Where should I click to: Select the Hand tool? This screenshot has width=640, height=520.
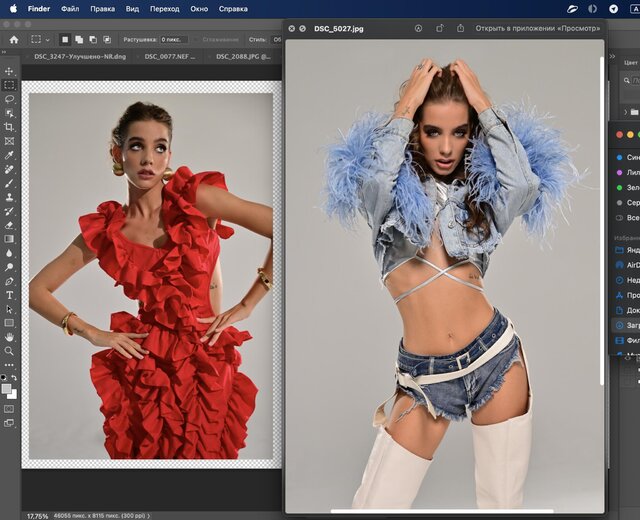[x=9, y=337]
